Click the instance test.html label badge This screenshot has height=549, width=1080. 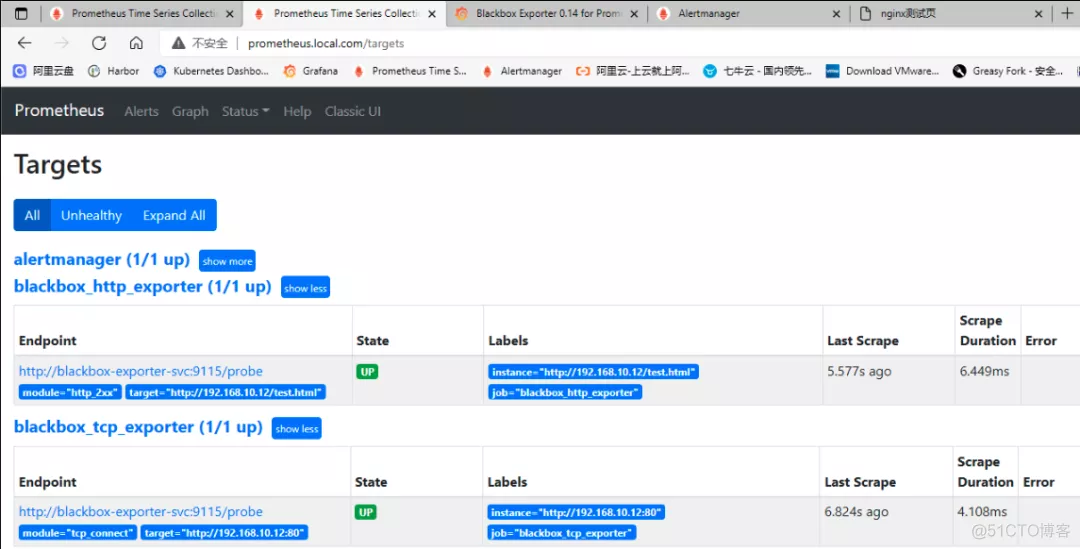(x=594, y=372)
